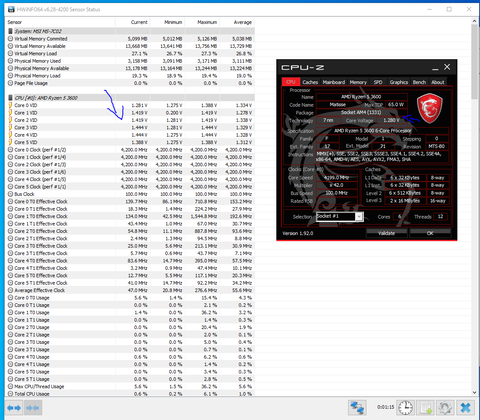480x420 pixels.
Task: Click the 0:01:15 elapsed timer text
Action: tap(386, 407)
